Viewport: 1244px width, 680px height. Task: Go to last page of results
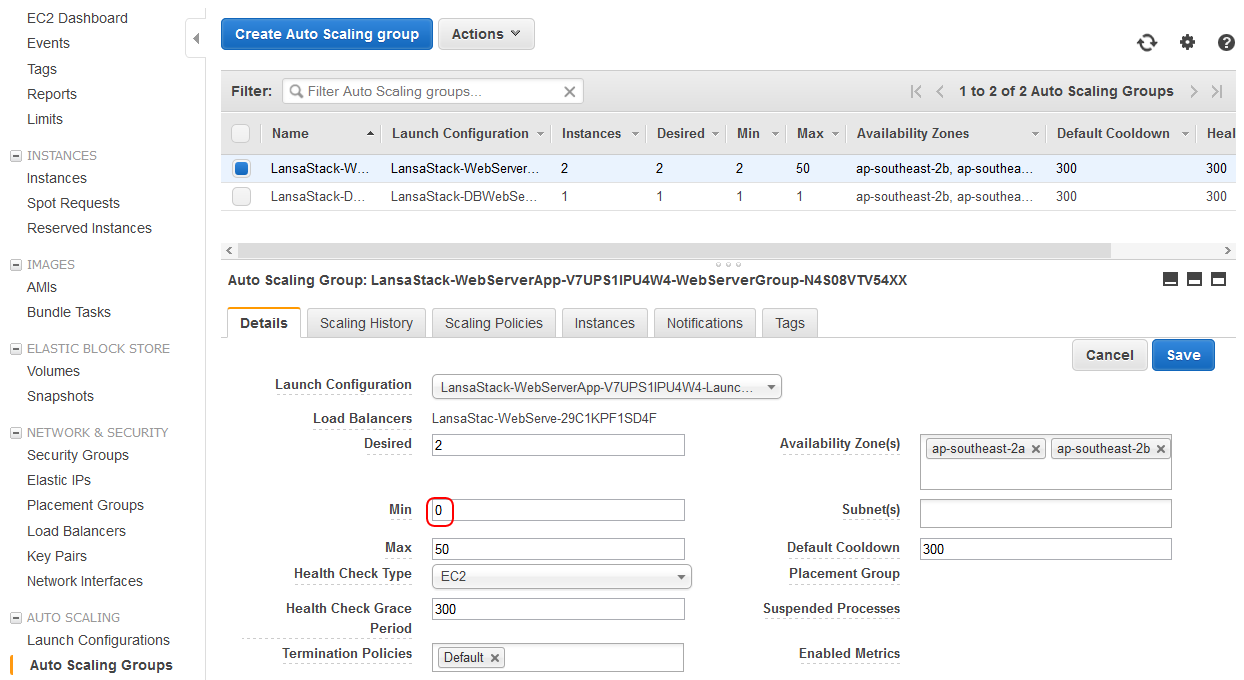[1217, 91]
